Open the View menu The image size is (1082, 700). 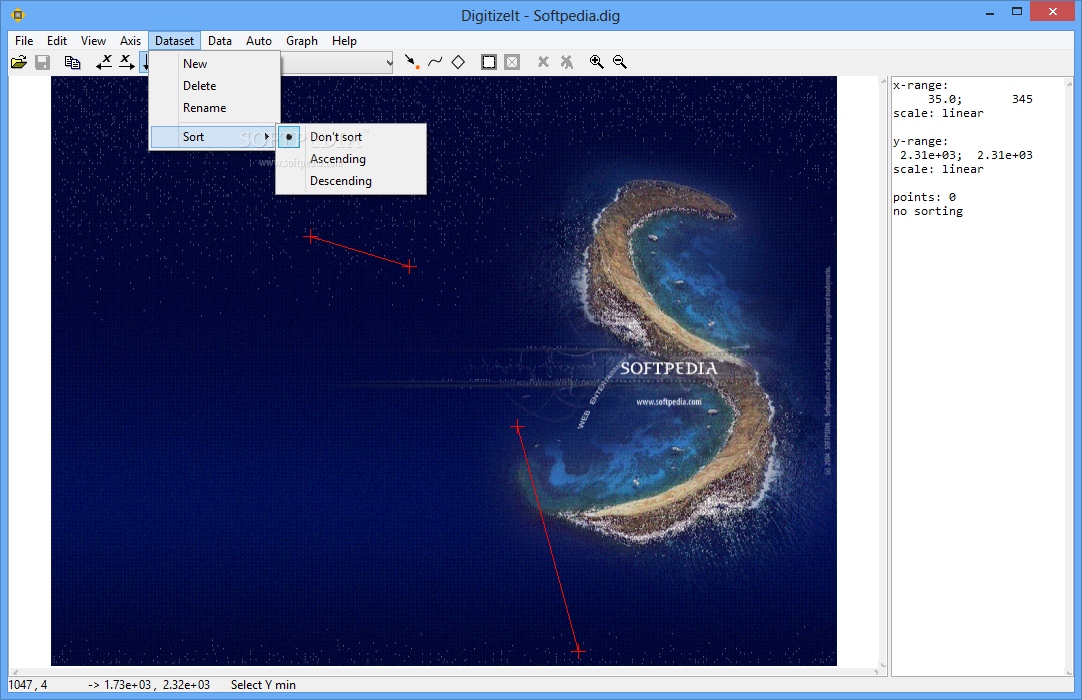click(93, 41)
